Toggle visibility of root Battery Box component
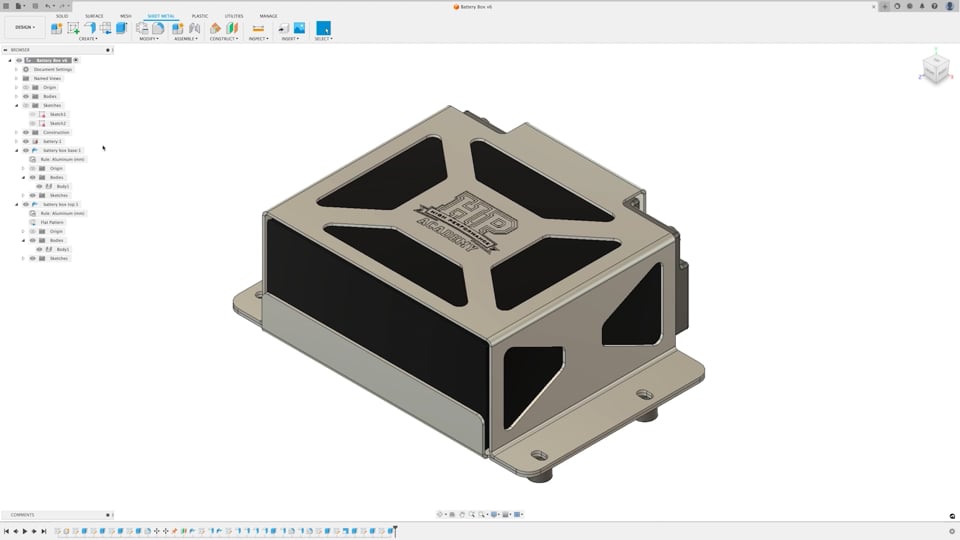The height and width of the screenshot is (540, 960). pos(19,60)
